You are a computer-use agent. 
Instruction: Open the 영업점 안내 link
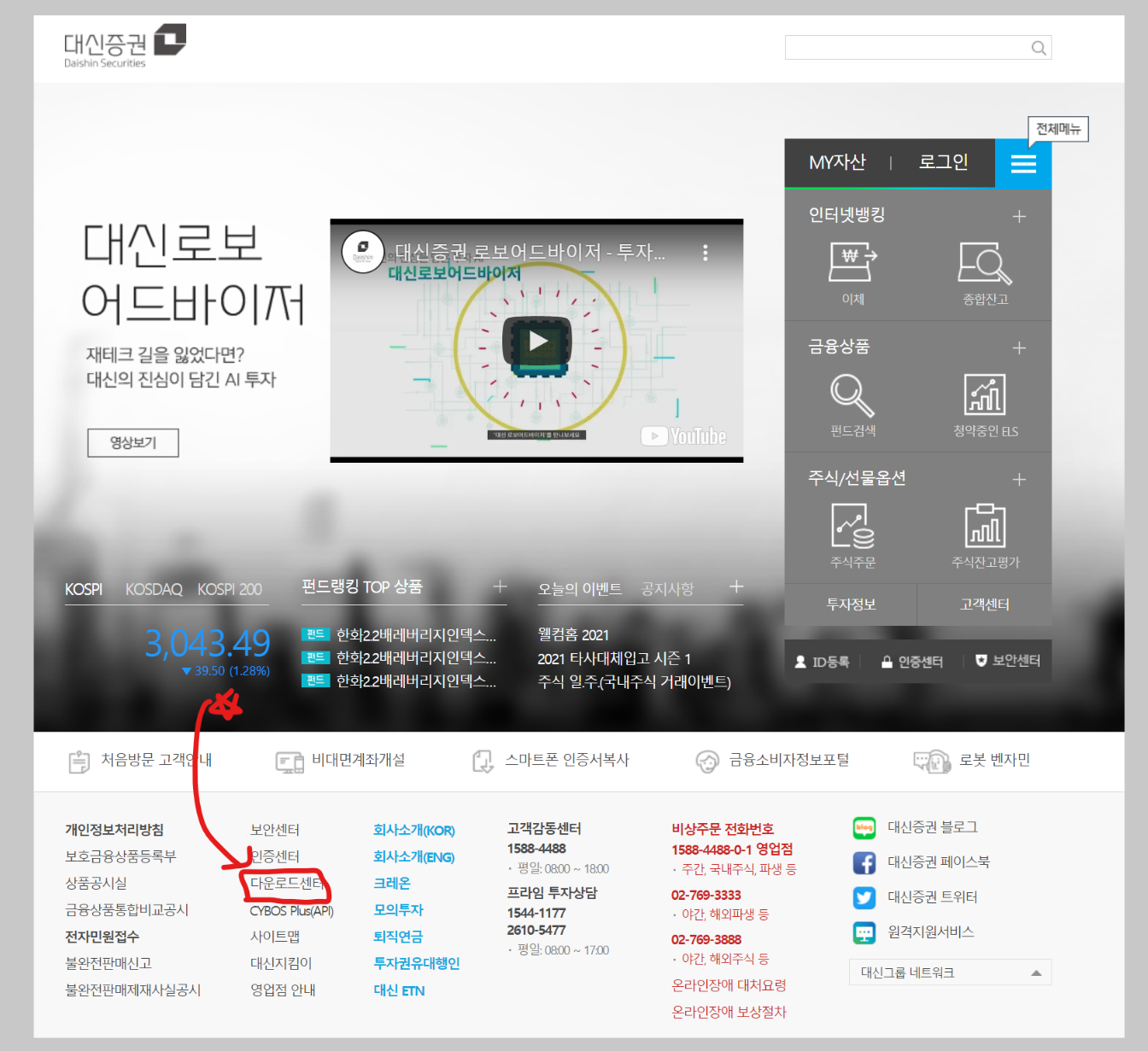point(283,990)
